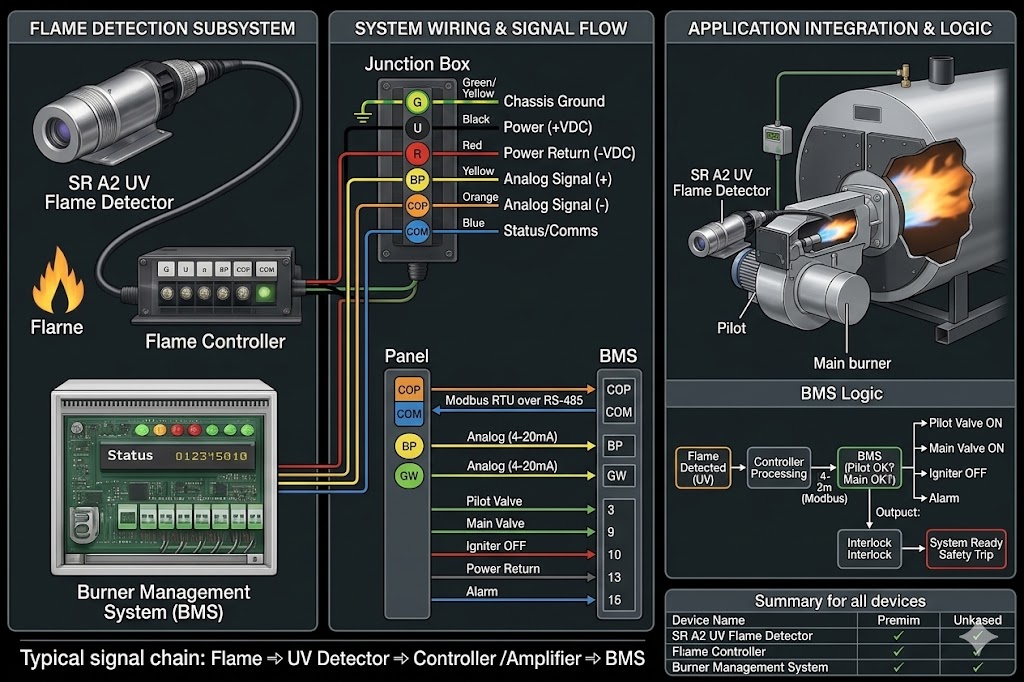Click the Interlock Interlock logic block
This screenshot has width=1024, height=682.
tap(869, 549)
